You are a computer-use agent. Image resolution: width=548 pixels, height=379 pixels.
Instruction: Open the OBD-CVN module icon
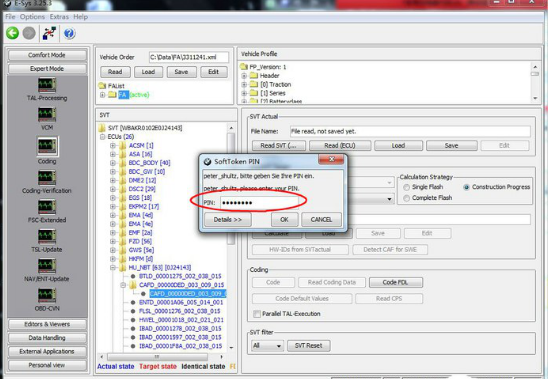point(47,295)
